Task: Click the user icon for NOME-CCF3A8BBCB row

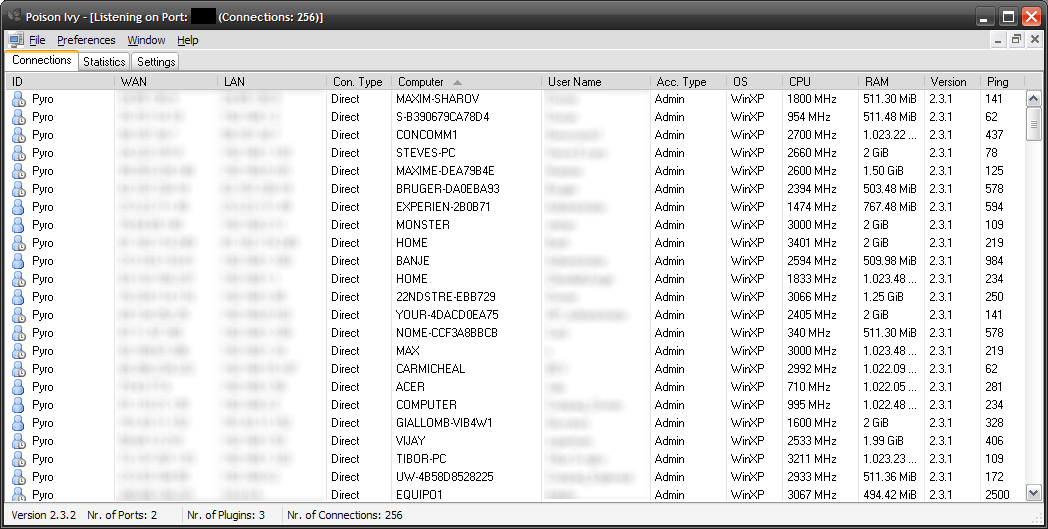Action: [19, 333]
